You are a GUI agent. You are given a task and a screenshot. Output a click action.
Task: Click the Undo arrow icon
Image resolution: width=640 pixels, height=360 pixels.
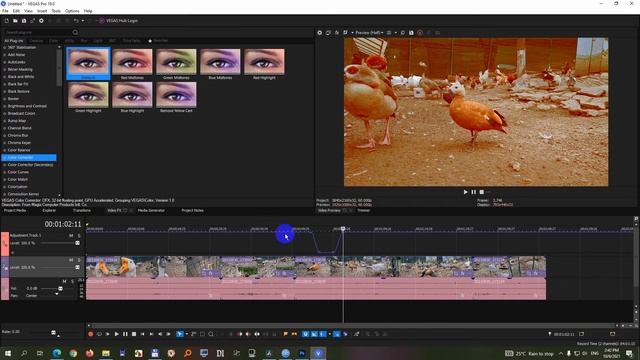pyautogui.click(x=76, y=20)
